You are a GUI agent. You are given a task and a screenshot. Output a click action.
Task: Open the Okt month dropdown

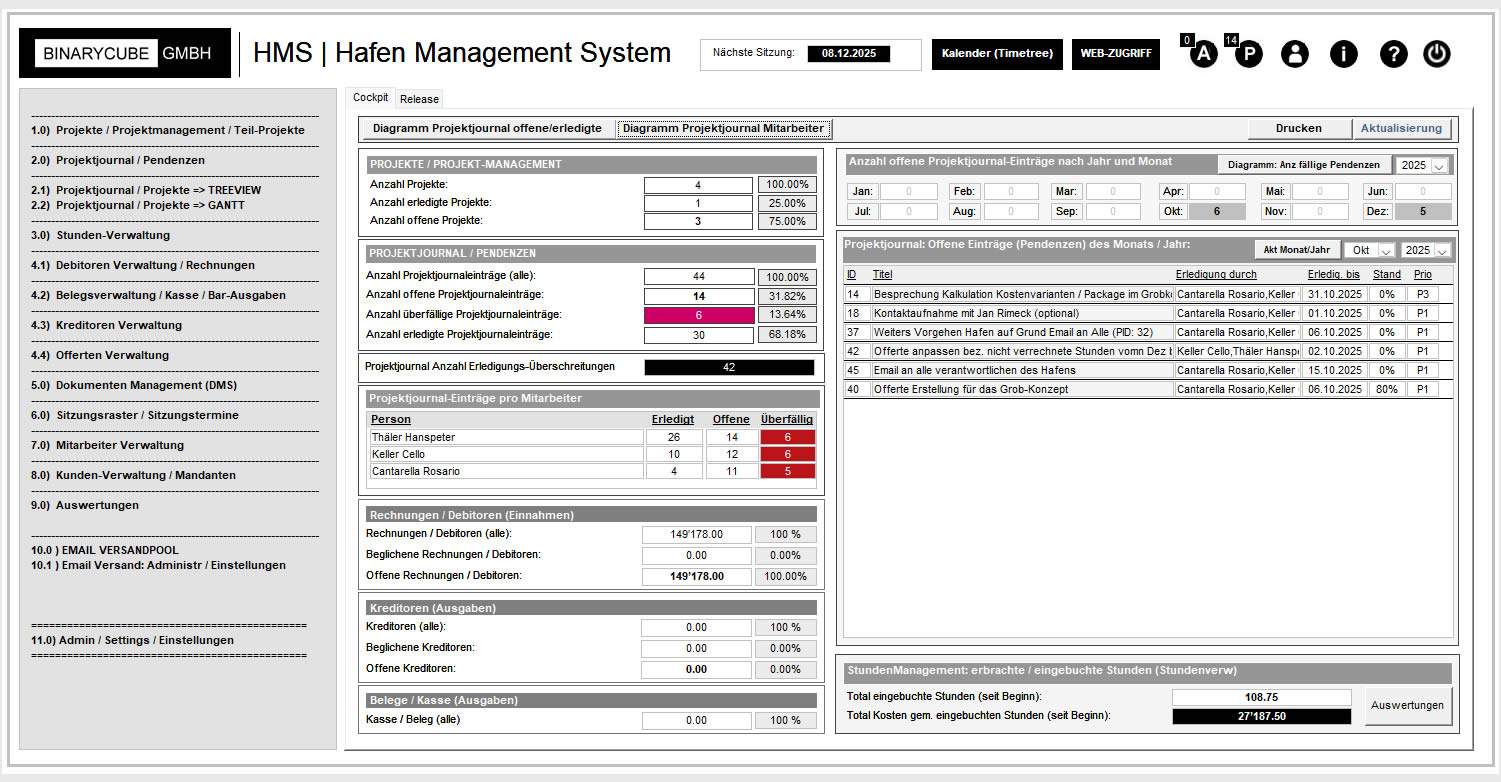[x=1369, y=250]
